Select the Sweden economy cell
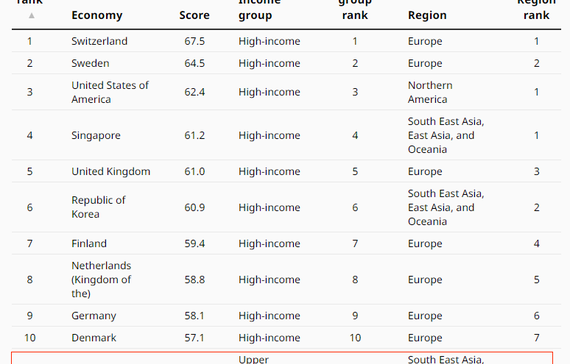 [90, 63]
